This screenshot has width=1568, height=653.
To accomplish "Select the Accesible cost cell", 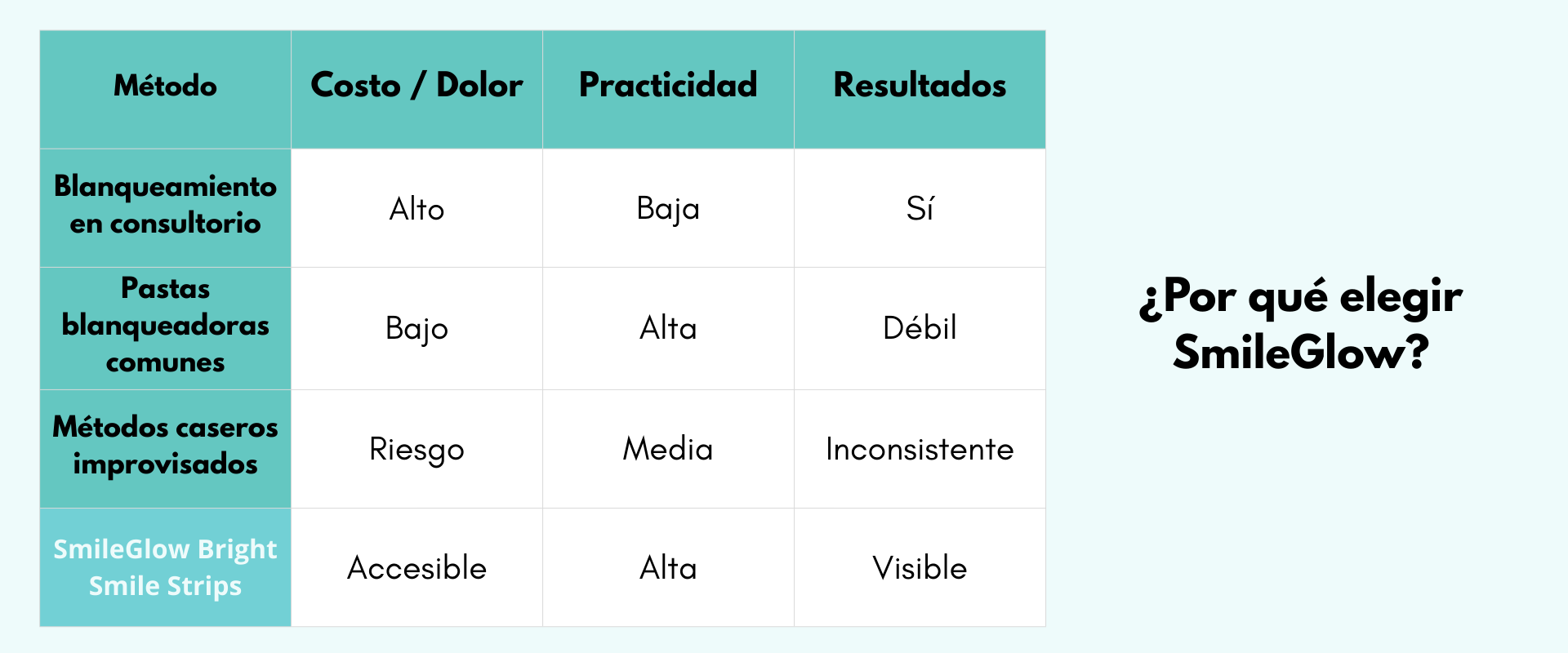I will pos(416,568).
